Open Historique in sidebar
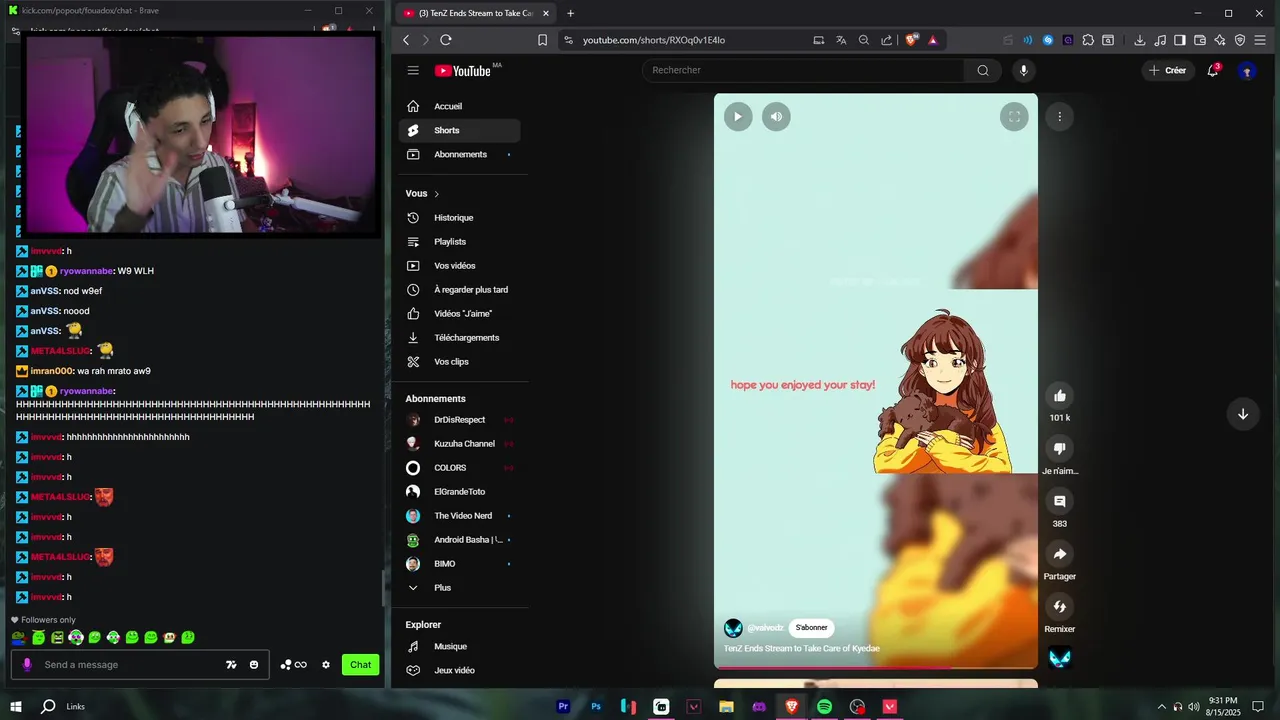The height and width of the screenshot is (720, 1280). coord(459,218)
